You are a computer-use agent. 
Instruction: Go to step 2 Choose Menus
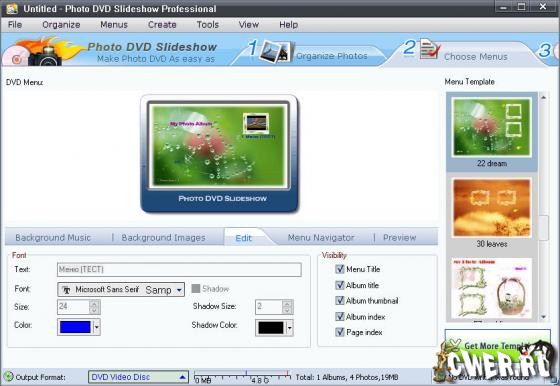pos(476,56)
